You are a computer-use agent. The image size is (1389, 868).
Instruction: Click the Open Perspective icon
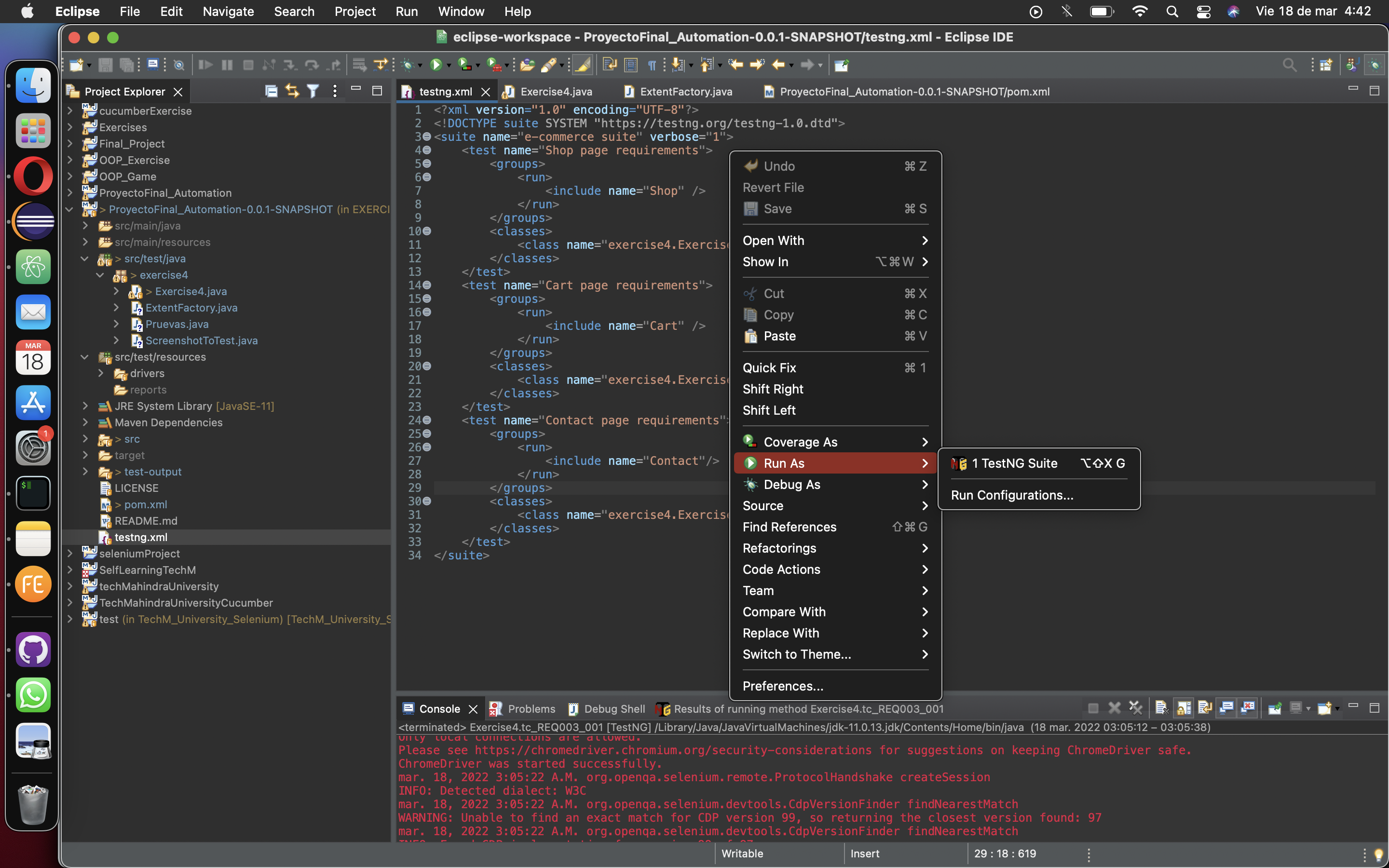click(x=1325, y=65)
